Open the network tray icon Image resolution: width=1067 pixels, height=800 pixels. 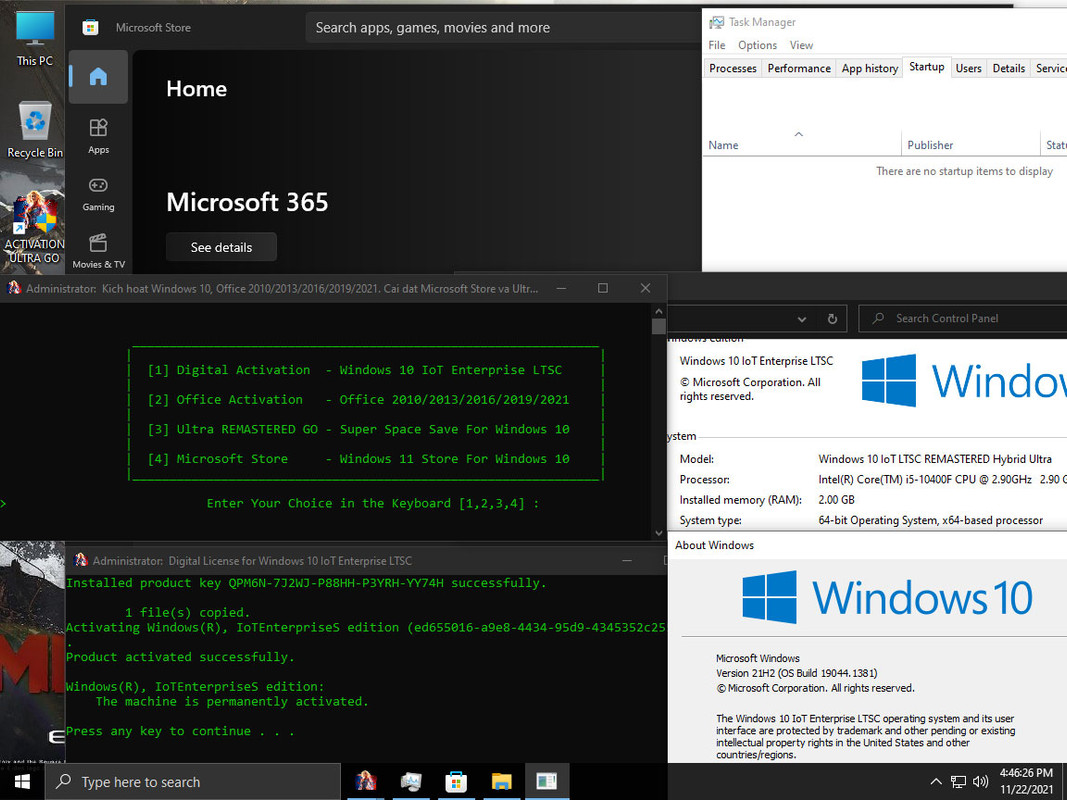coord(958,782)
